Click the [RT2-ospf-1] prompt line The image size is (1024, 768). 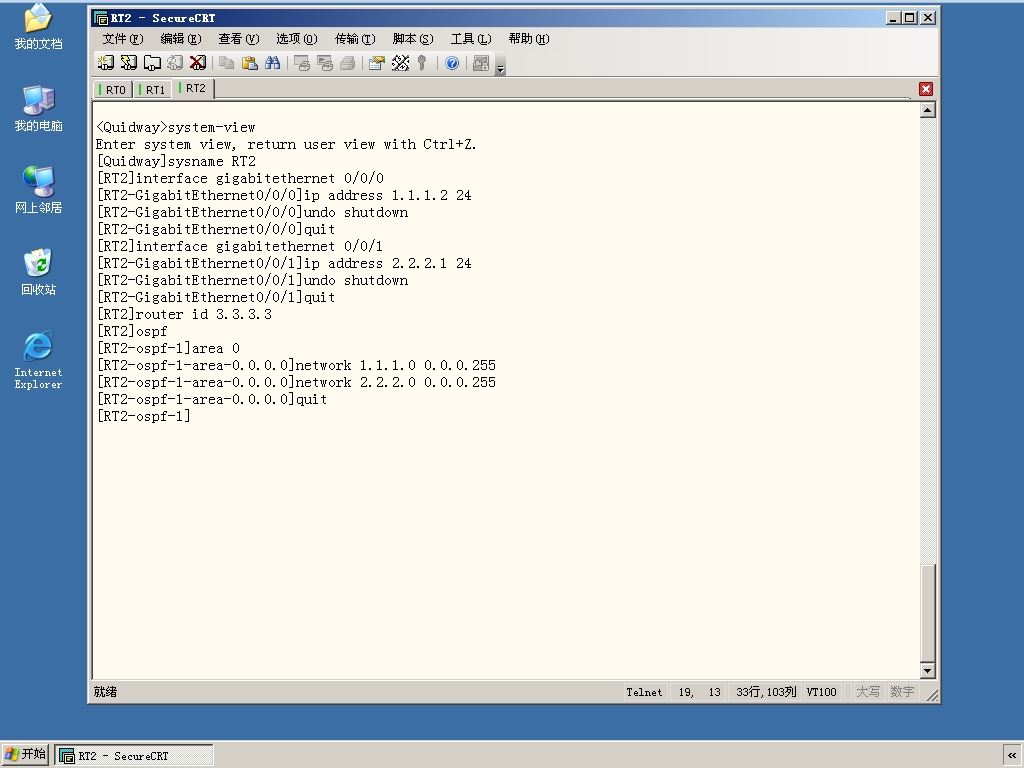(144, 416)
